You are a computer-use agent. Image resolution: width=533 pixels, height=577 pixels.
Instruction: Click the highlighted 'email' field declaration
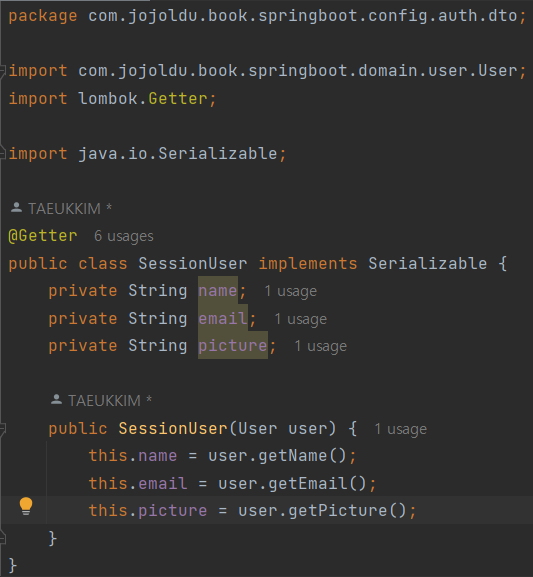pos(223,318)
